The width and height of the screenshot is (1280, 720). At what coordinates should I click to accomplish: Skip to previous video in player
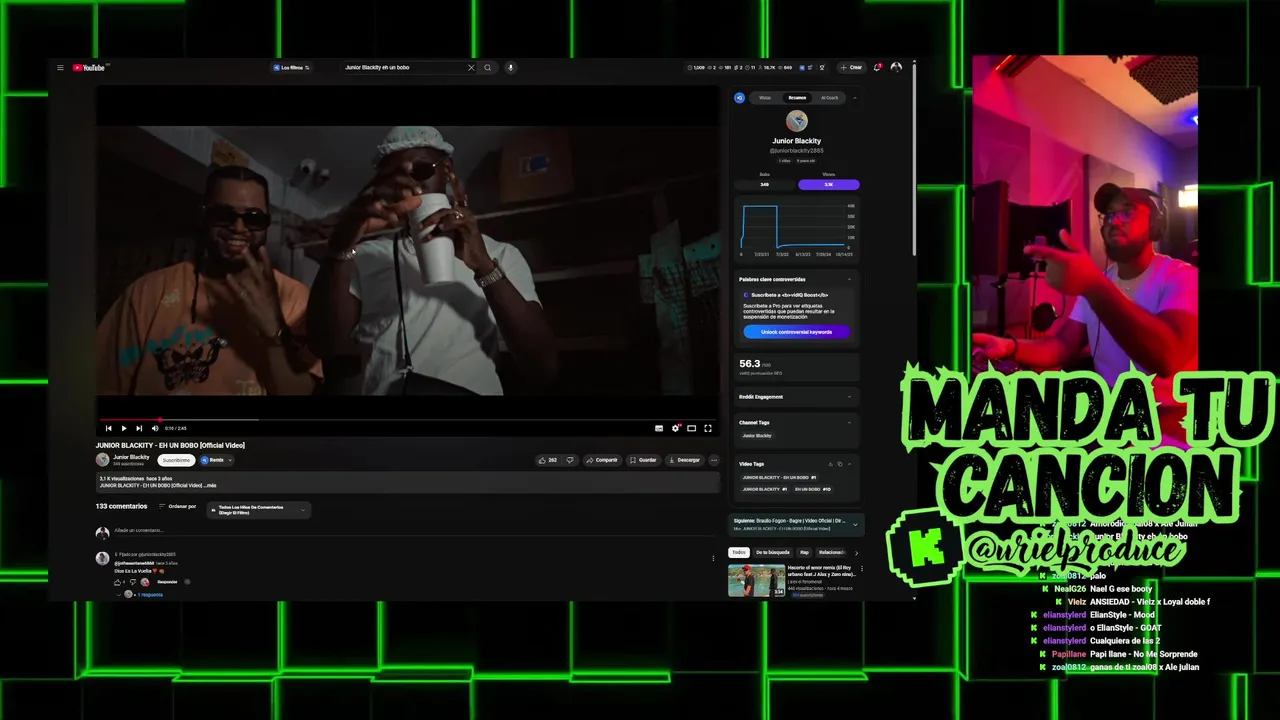coord(109,428)
